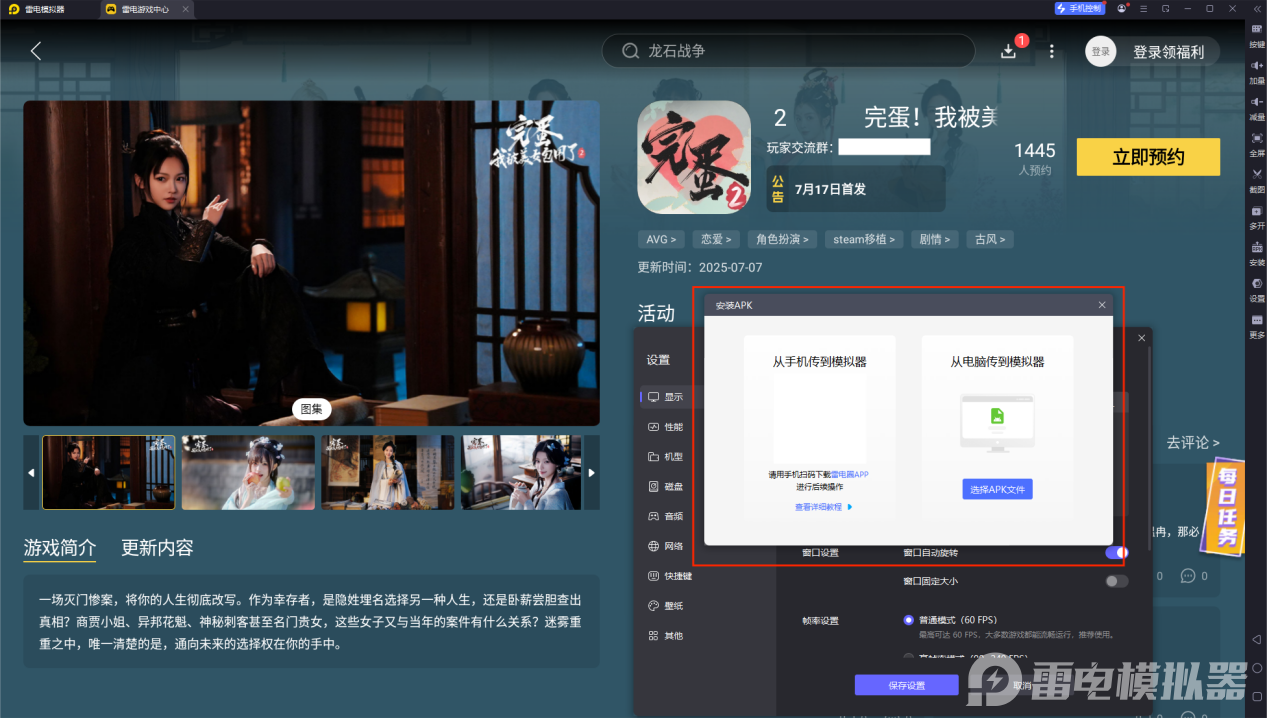Enter 全屏 fullscreen mode from sidebar
The image size is (1267, 718).
coord(1257,144)
